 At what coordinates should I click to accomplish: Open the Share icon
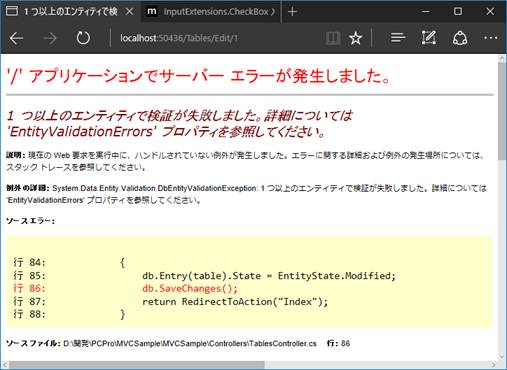[x=460, y=38]
